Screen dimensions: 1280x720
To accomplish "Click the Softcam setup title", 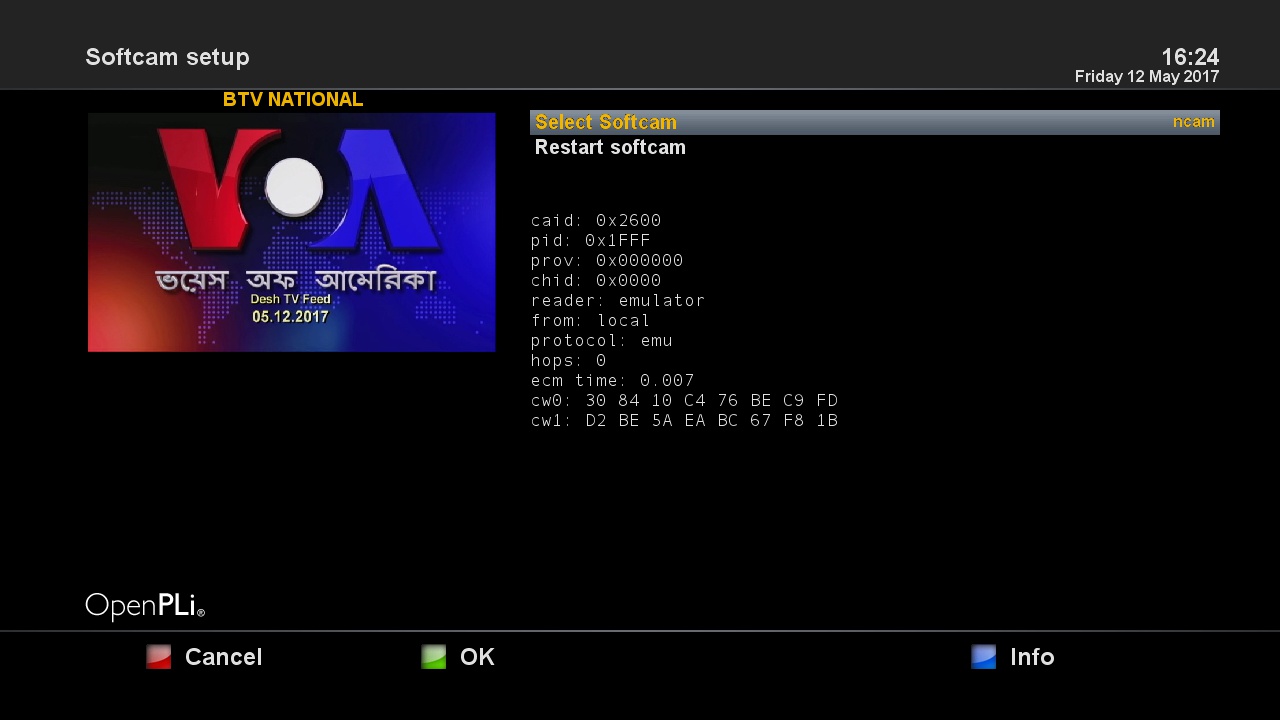I will [x=167, y=57].
